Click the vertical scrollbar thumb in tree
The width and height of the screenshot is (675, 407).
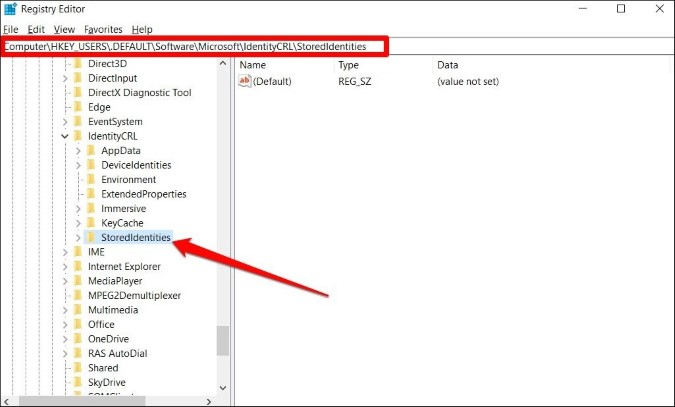223,340
